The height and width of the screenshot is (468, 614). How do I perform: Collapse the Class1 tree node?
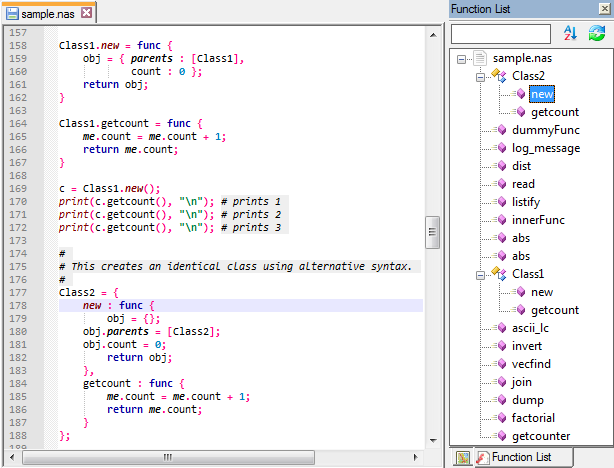tap(480, 275)
